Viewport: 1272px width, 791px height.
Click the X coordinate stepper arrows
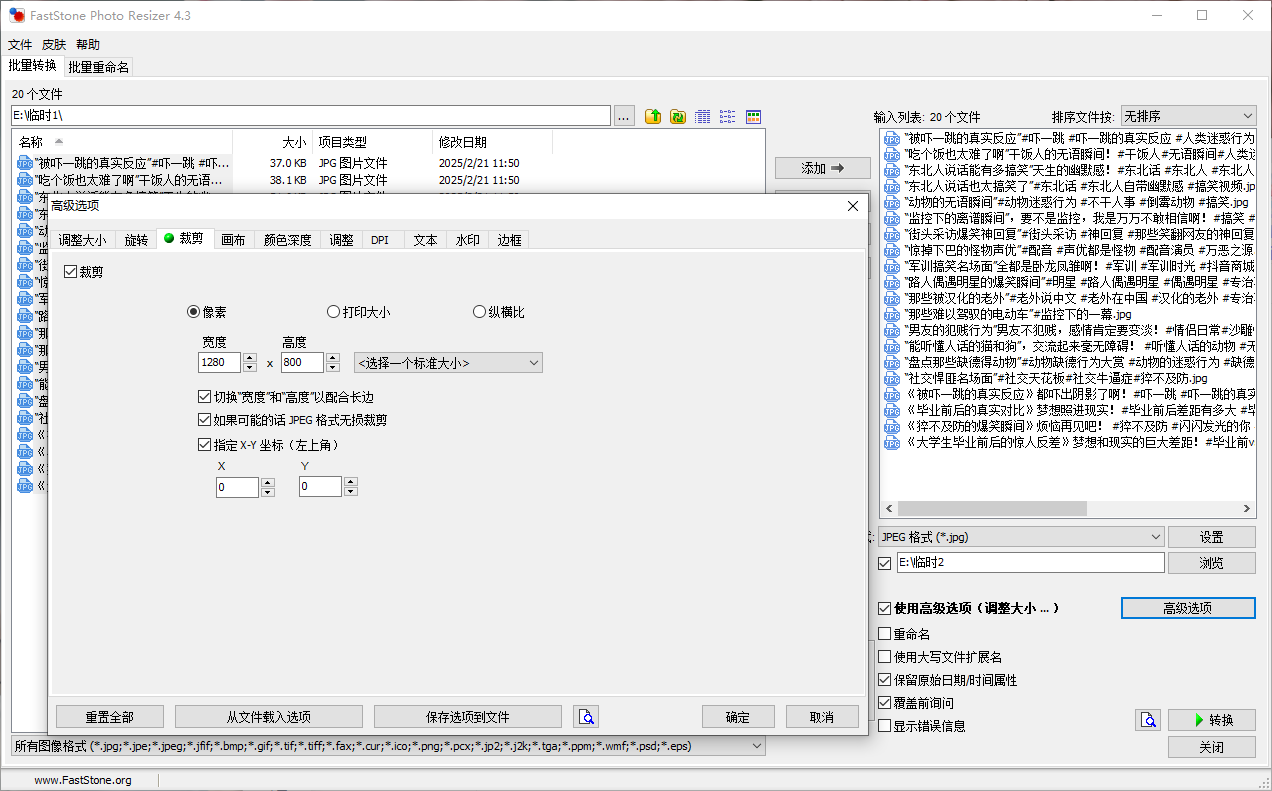click(267, 487)
